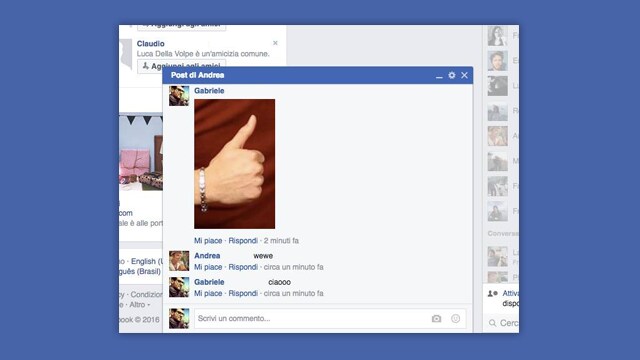
Task: Open first contact avatar in chat sidebar
Action: [x=498, y=36]
